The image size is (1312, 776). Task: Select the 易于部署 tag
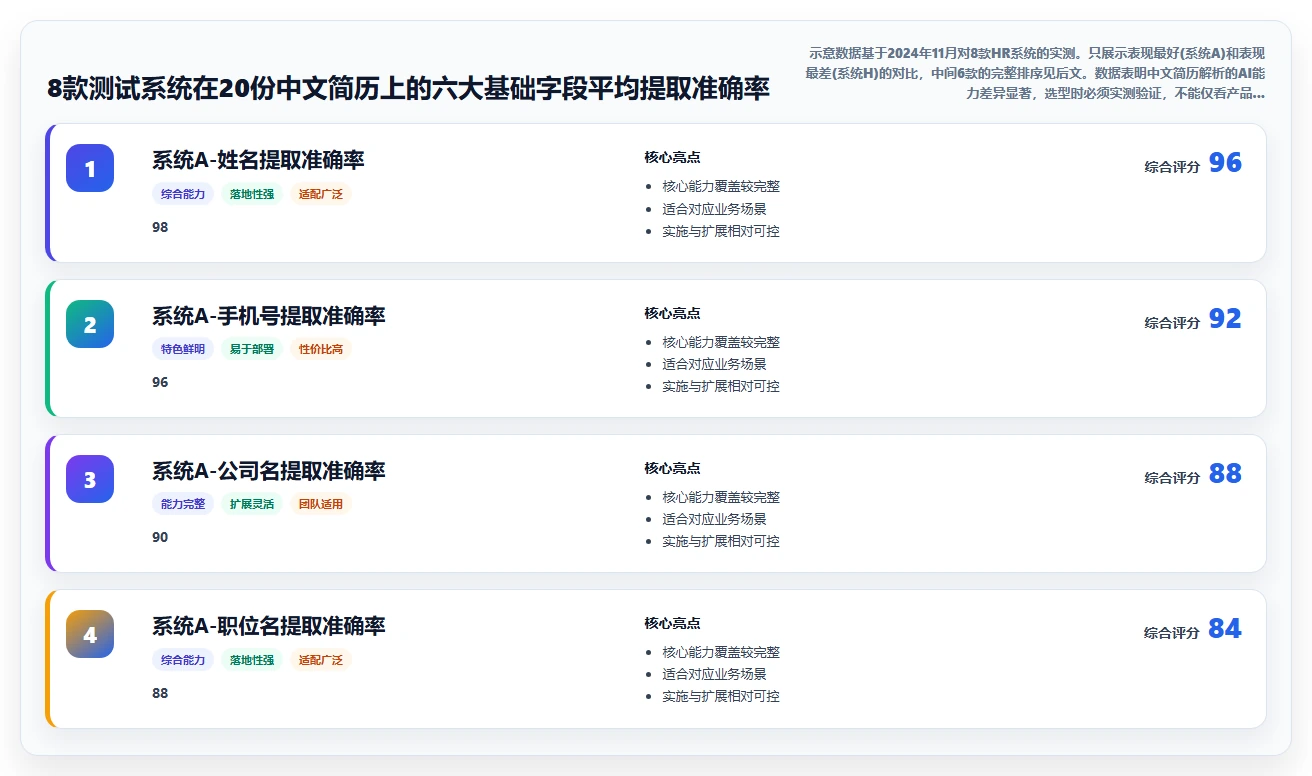pyautogui.click(x=252, y=349)
